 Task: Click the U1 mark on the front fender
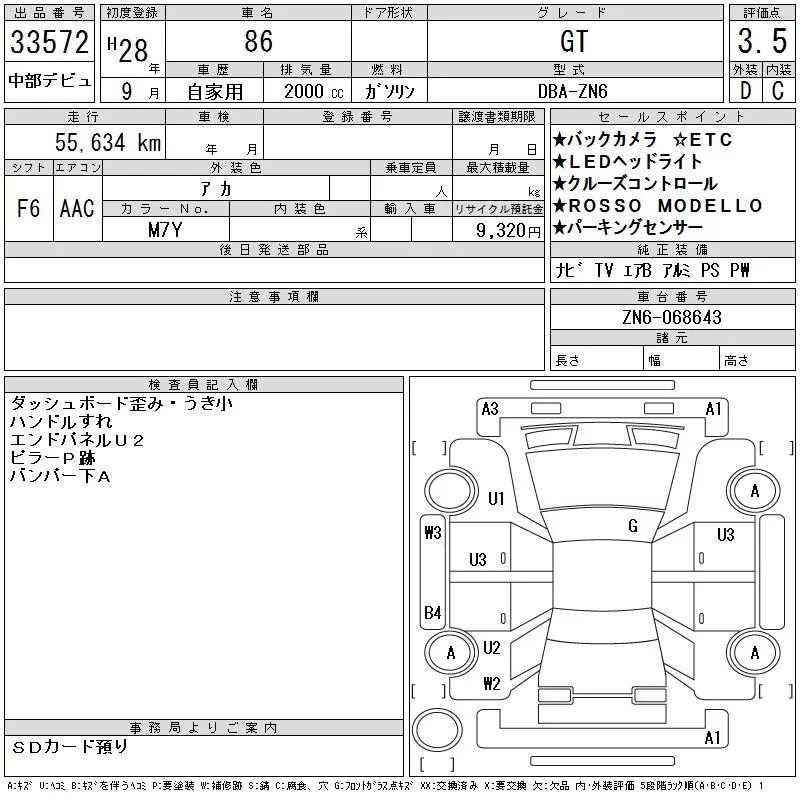496,498
